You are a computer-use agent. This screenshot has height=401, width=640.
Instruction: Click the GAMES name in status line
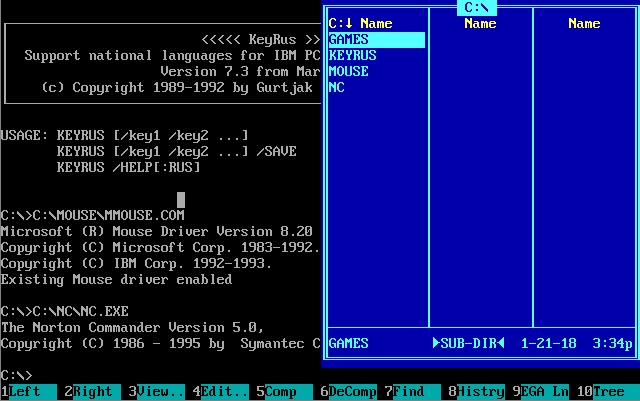(349, 343)
